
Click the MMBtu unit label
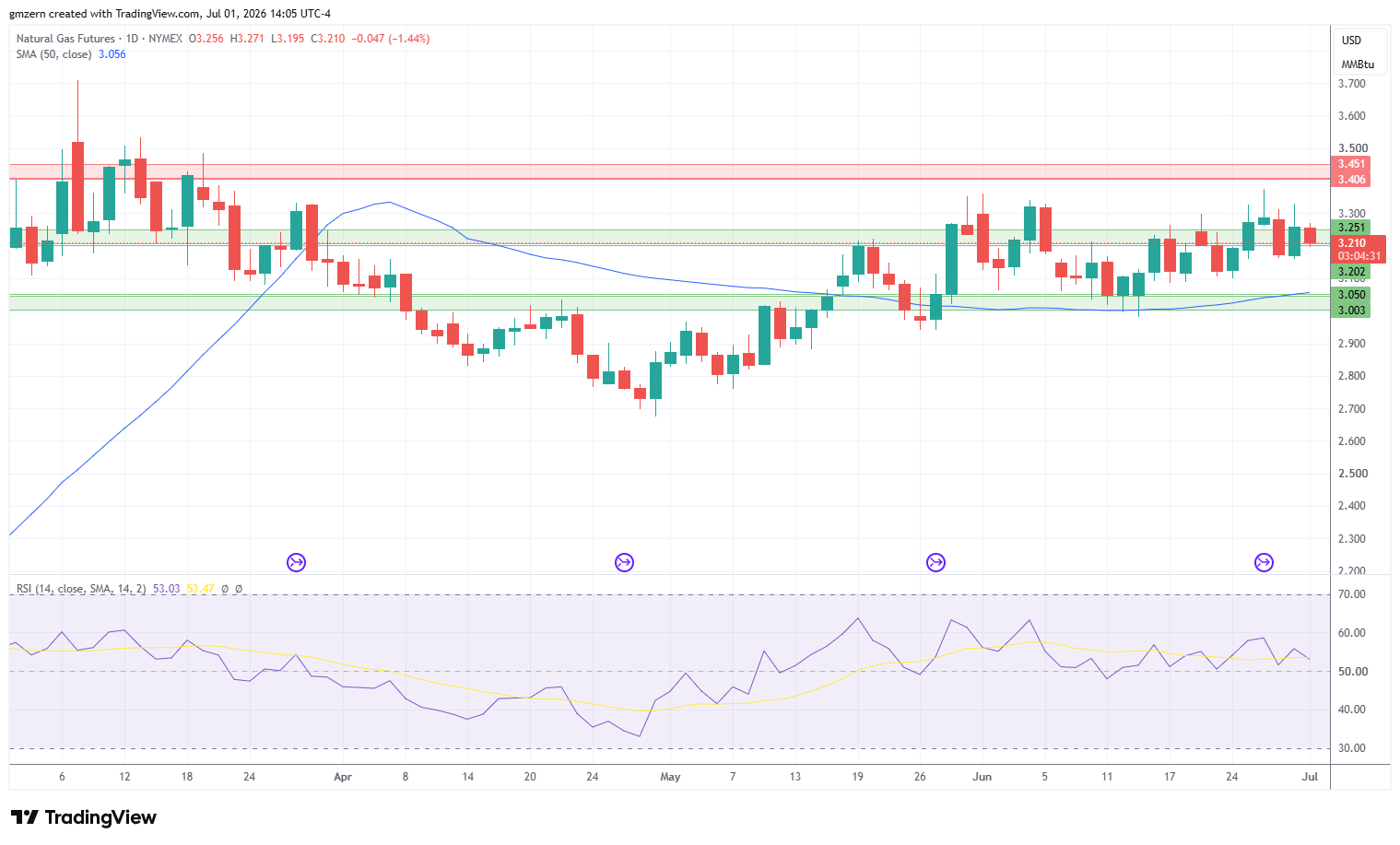point(1358,65)
